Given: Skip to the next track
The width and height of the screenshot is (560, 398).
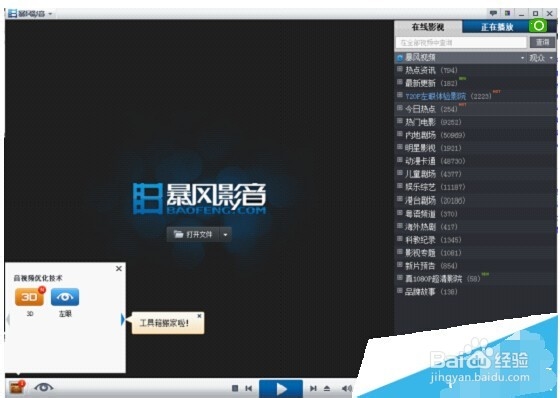Looking at the screenshot, I should pos(313,388).
